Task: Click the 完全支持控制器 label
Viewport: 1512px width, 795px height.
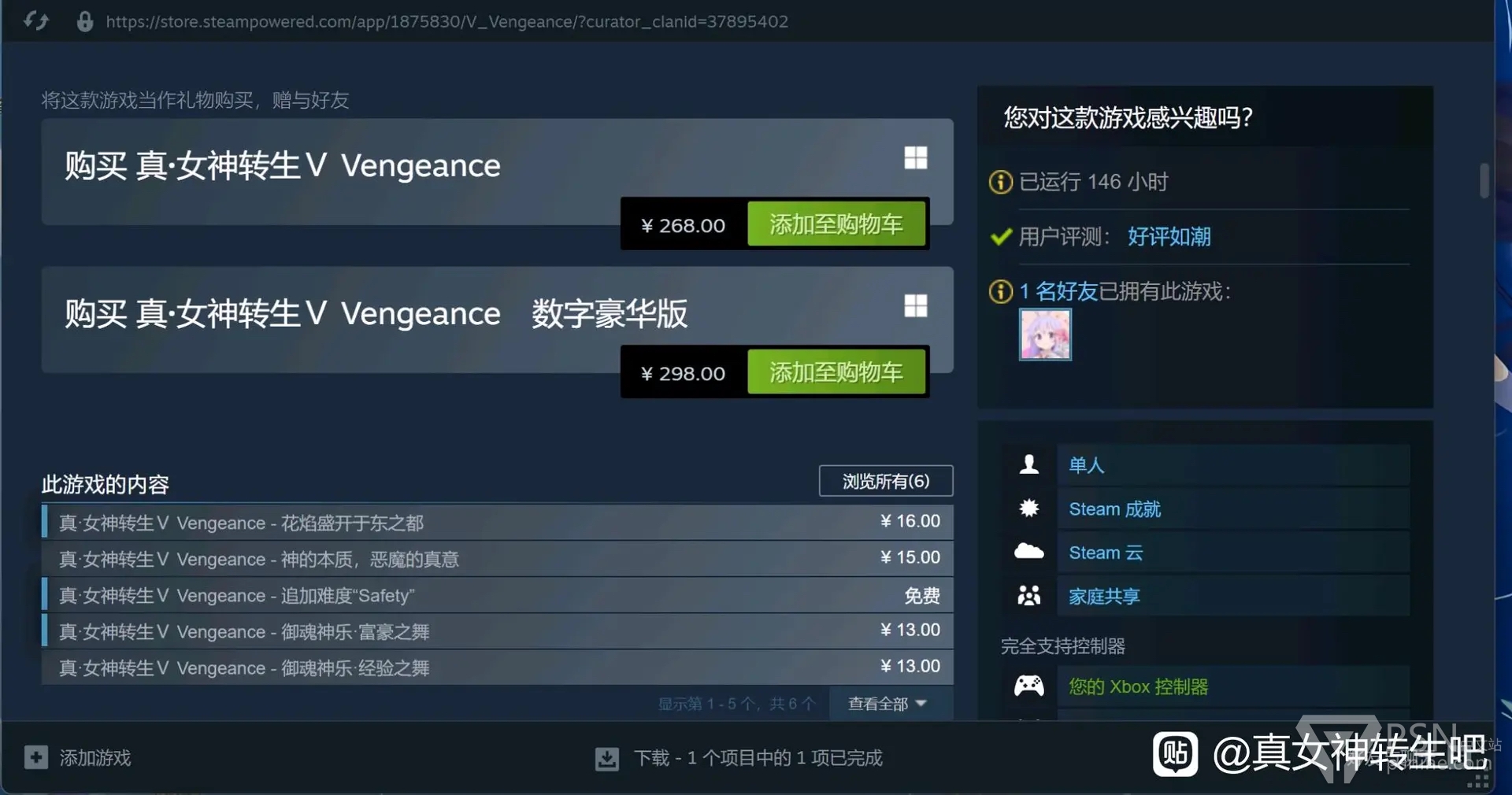Action: pos(1063,646)
